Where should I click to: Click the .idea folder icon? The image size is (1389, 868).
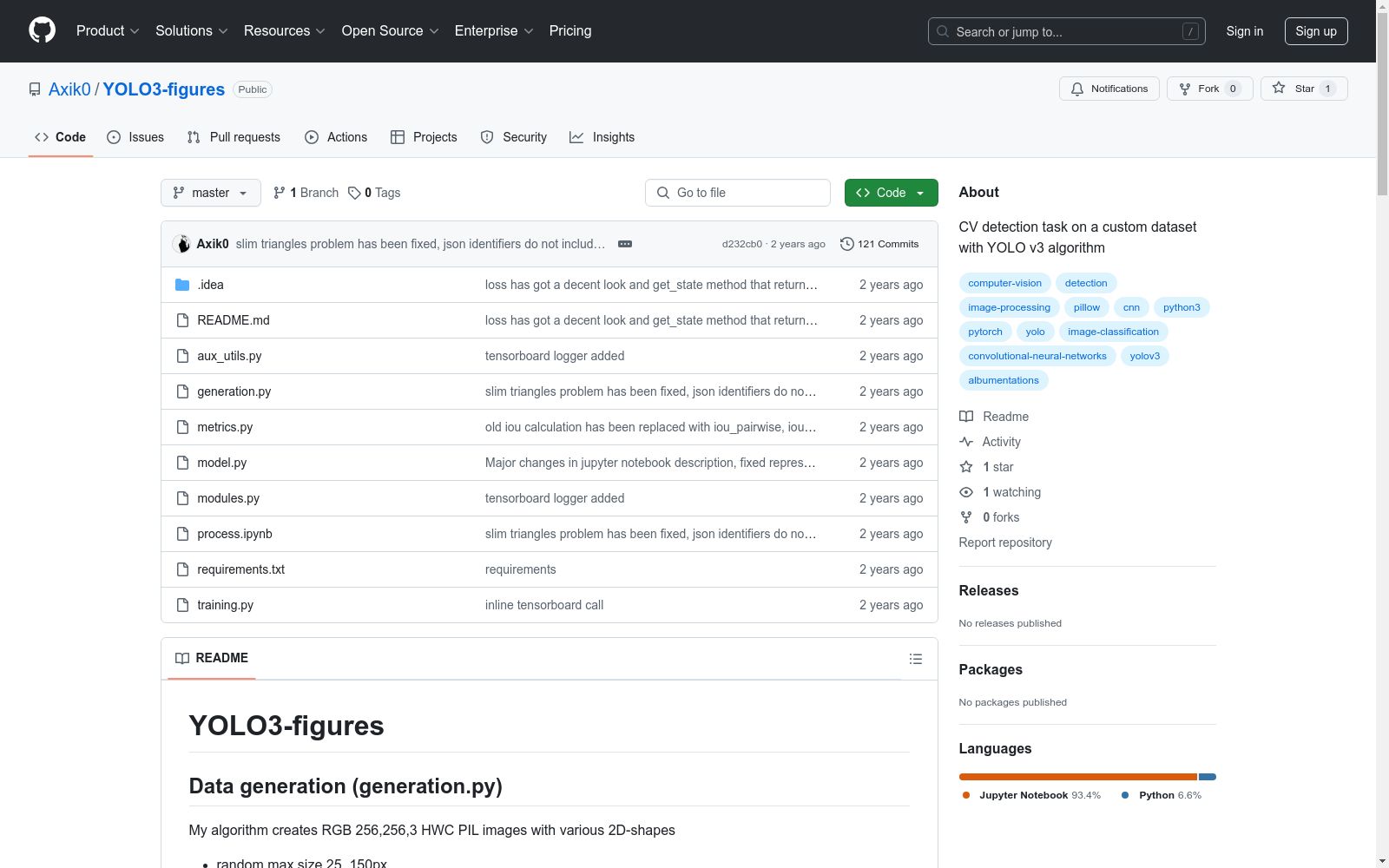pos(182,285)
